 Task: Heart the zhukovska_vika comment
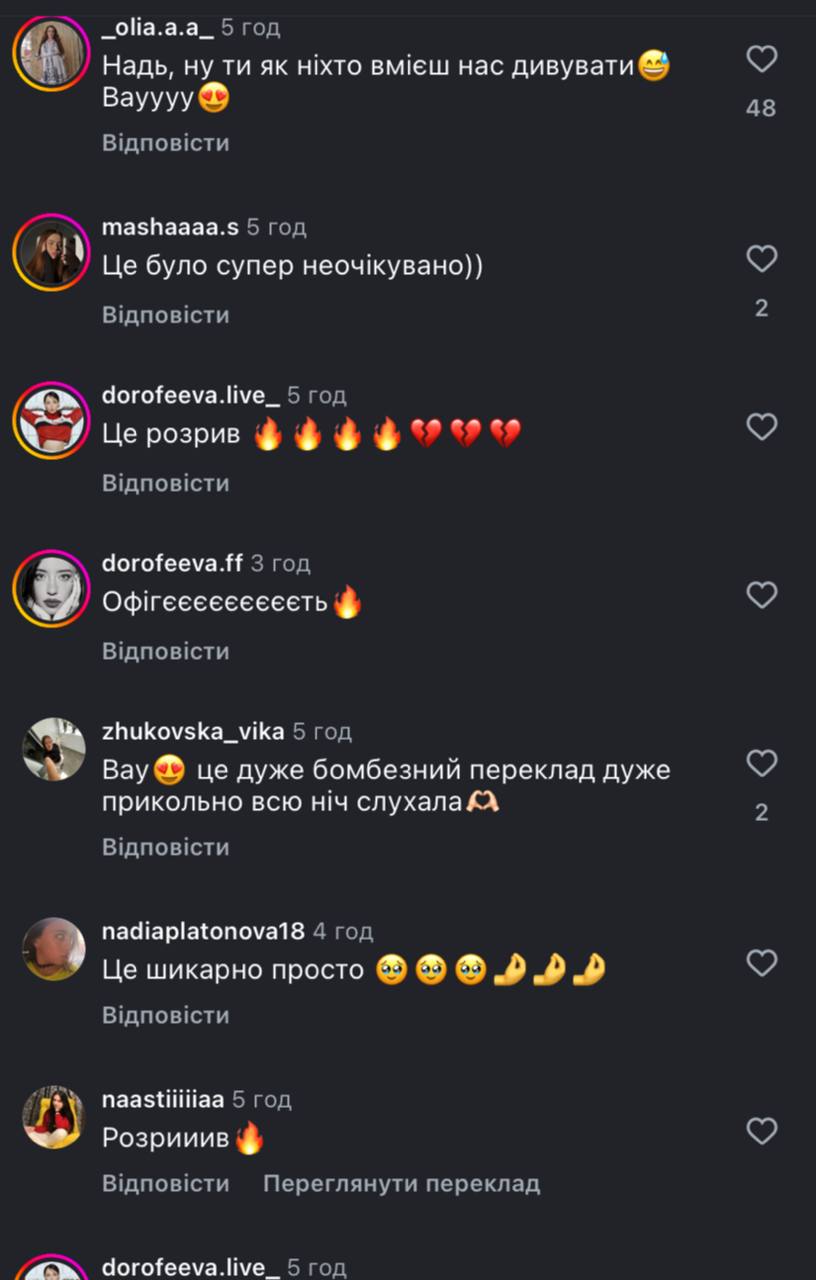(762, 764)
